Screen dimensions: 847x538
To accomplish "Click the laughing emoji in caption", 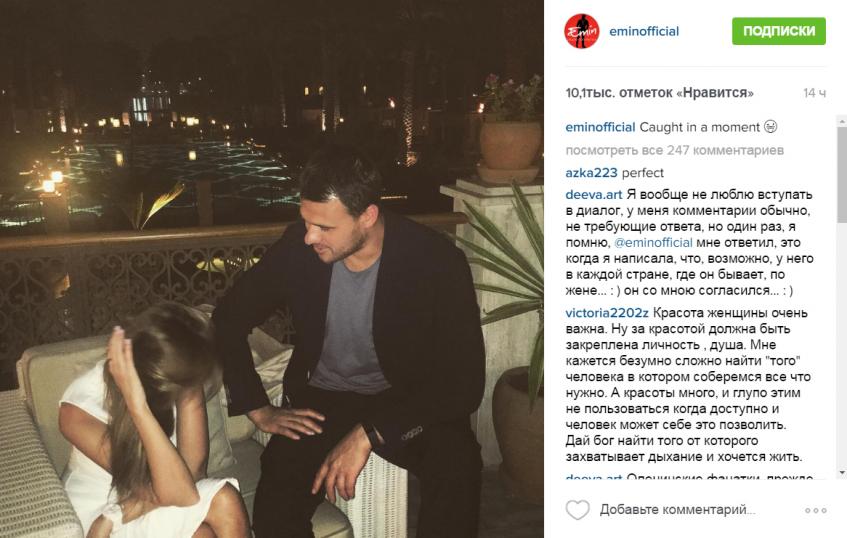I will [x=771, y=127].
